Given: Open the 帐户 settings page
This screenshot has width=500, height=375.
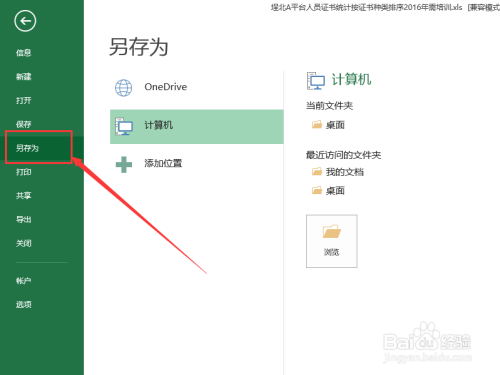Looking at the screenshot, I should (24, 281).
